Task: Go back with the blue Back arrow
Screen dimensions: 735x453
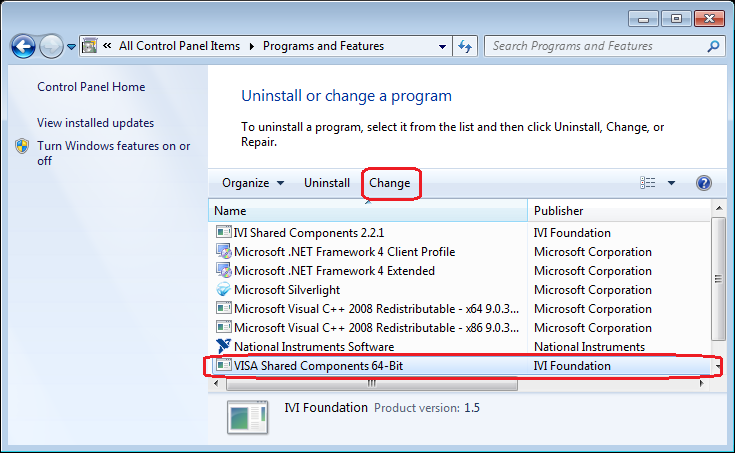Action: (x=23, y=46)
